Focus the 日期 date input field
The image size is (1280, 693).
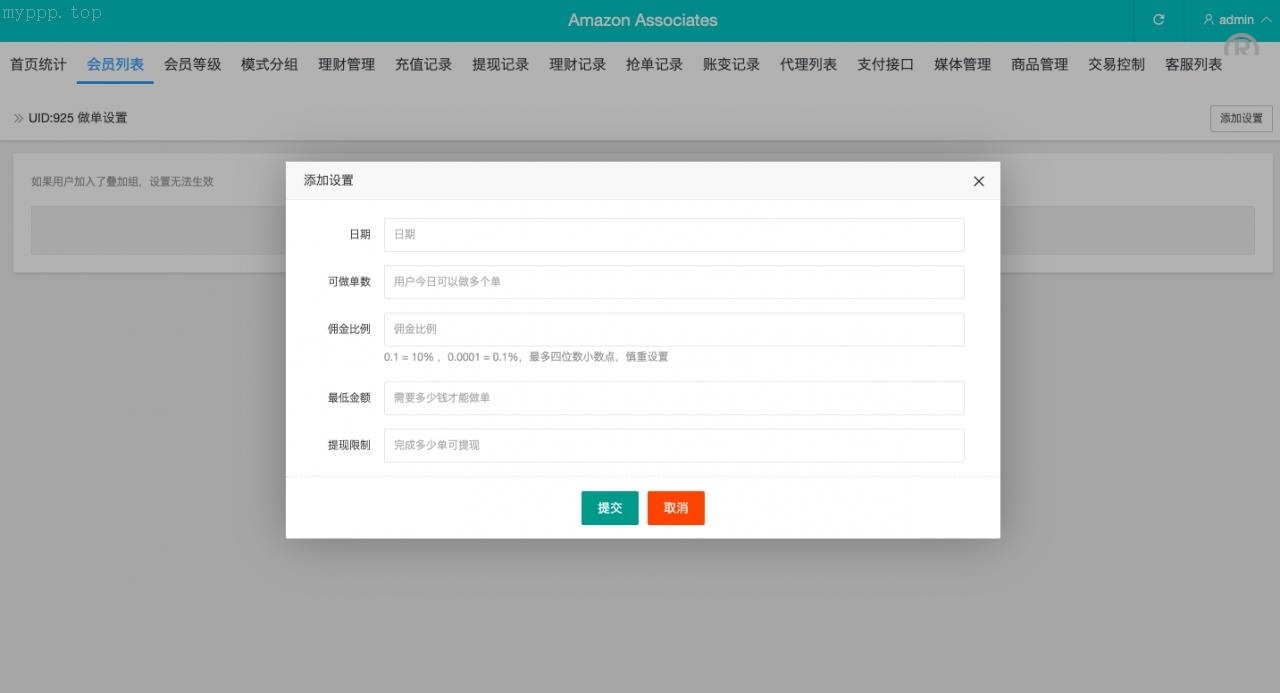coord(673,235)
